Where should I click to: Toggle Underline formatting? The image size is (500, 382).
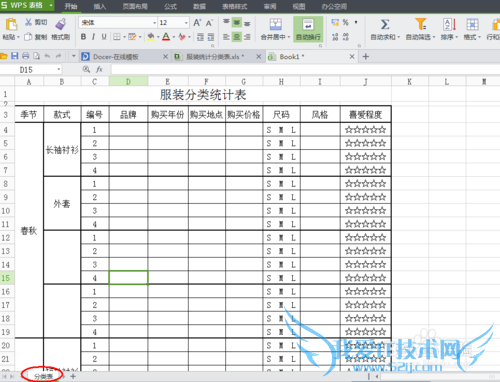coord(104,37)
